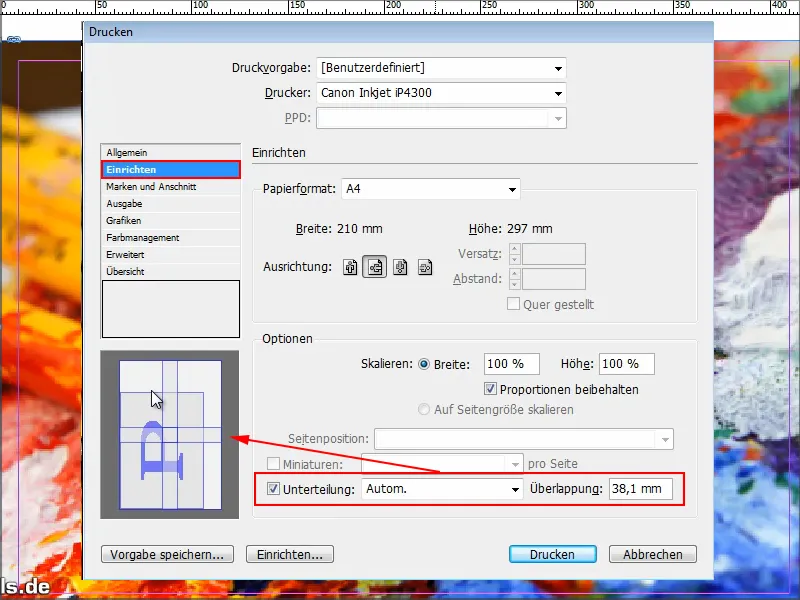Choose the reverse landscape orientation icon
Screen dimensions: 800x600
pos(424,267)
